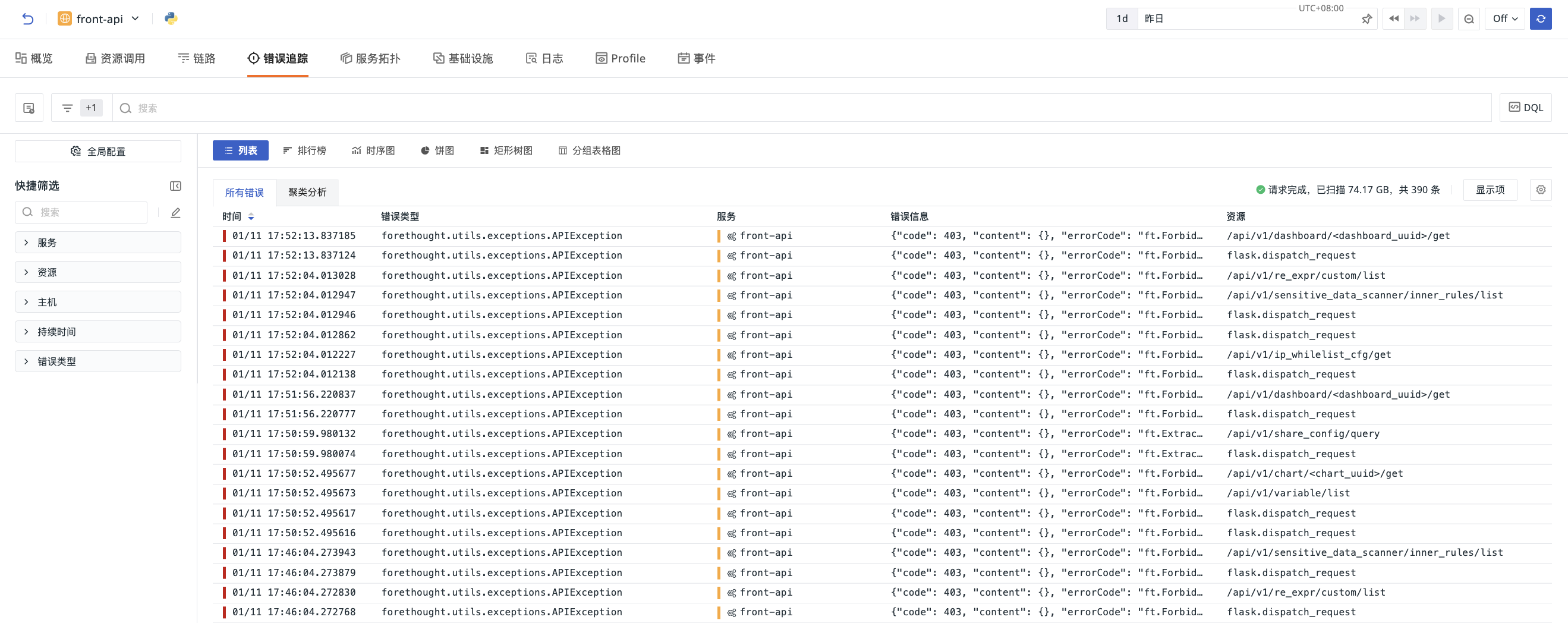The width and height of the screenshot is (1568, 623).
Task: Click the 17:51:56.220837 row error message
Action: [x=1046, y=395]
